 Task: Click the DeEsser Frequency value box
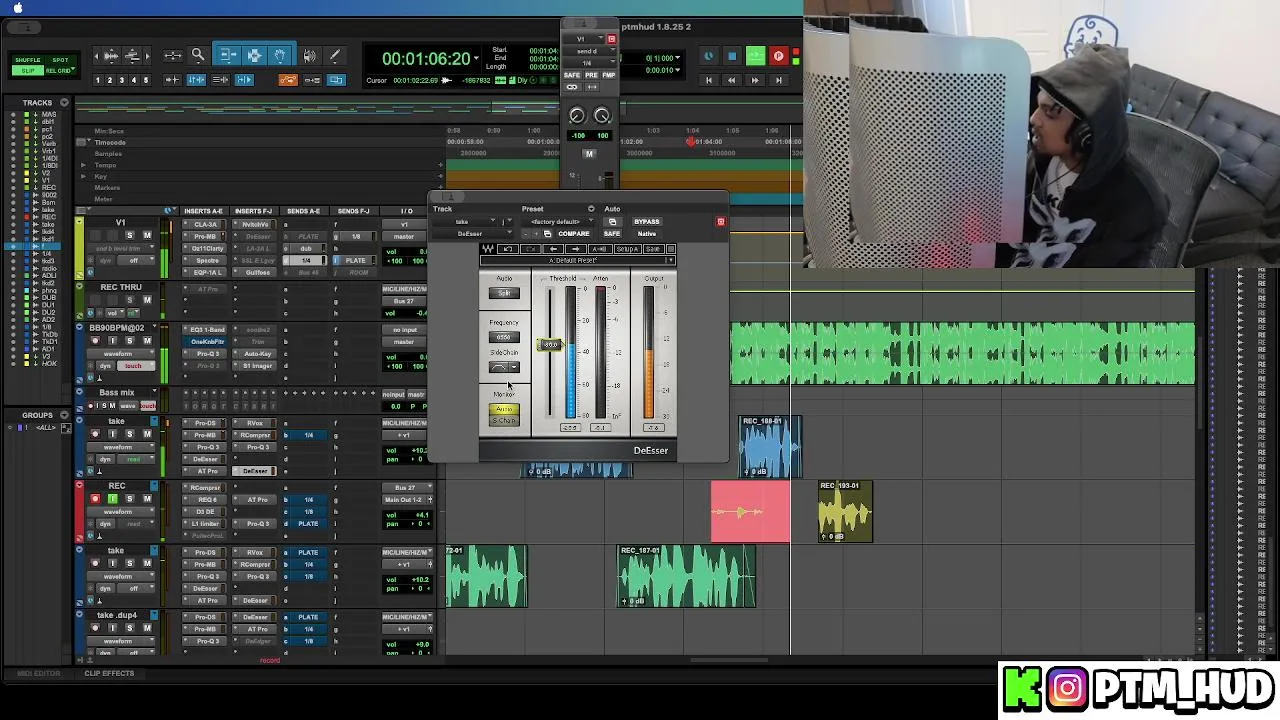pyautogui.click(x=503, y=338)
